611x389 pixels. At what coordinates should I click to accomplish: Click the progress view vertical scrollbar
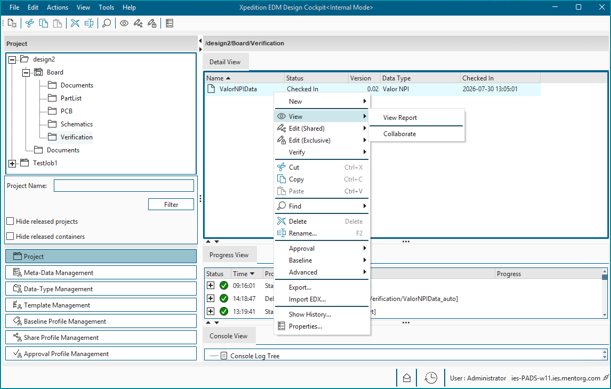pyautogui.click(x=604, y=292)
